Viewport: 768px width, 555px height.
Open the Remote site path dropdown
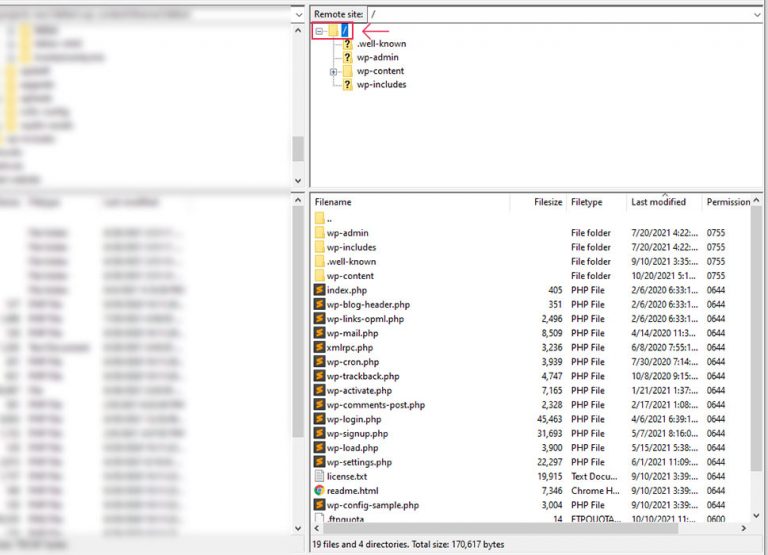click(757, 14)
